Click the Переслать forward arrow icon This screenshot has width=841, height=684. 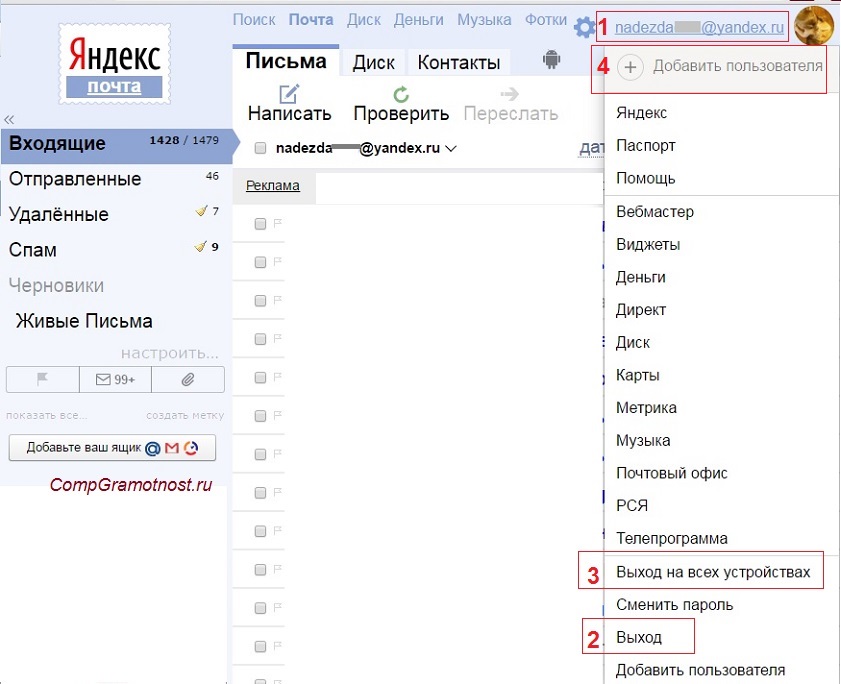coord(510,94)
